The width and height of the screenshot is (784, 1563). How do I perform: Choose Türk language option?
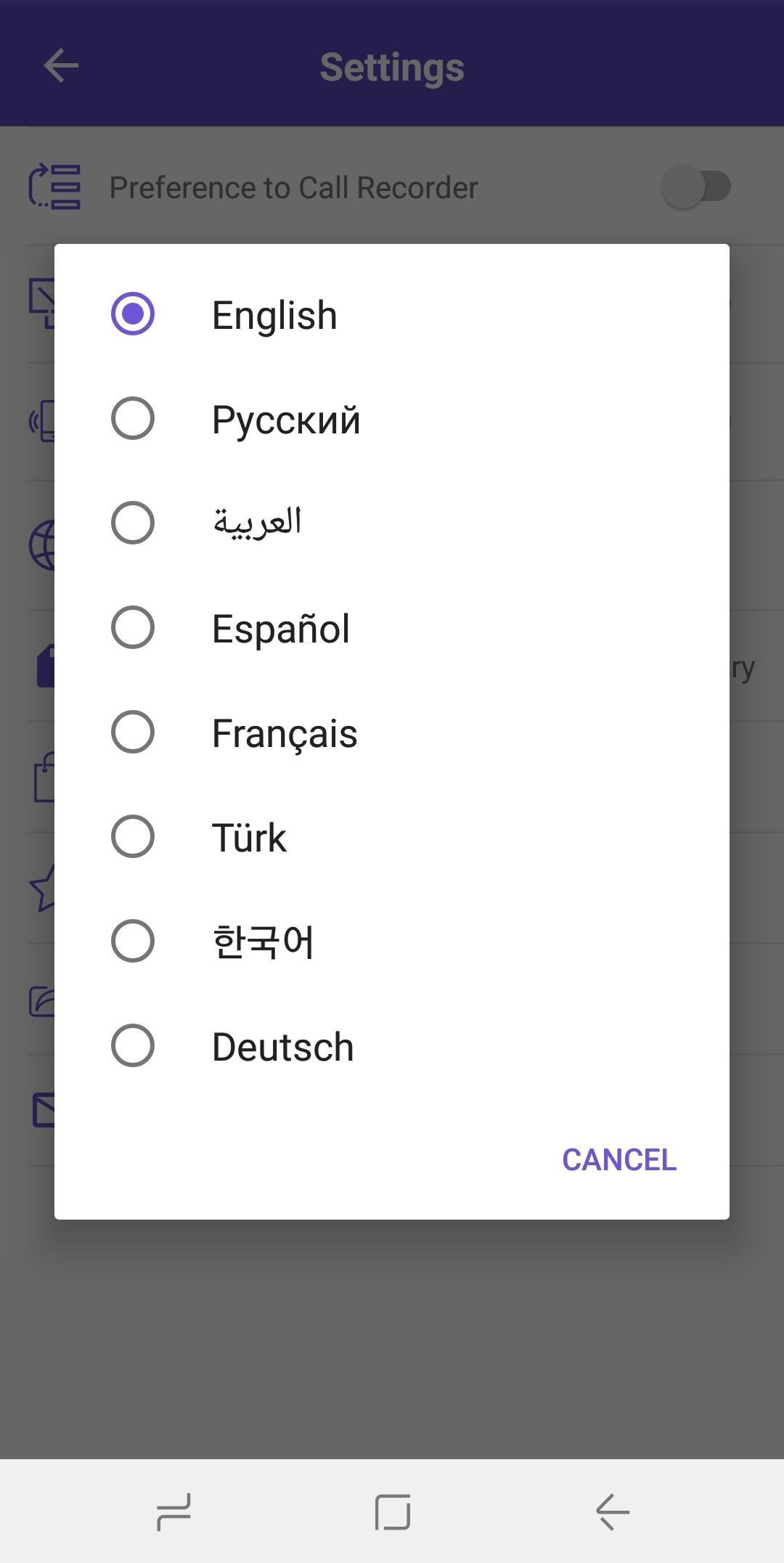(x=133, y=837)
